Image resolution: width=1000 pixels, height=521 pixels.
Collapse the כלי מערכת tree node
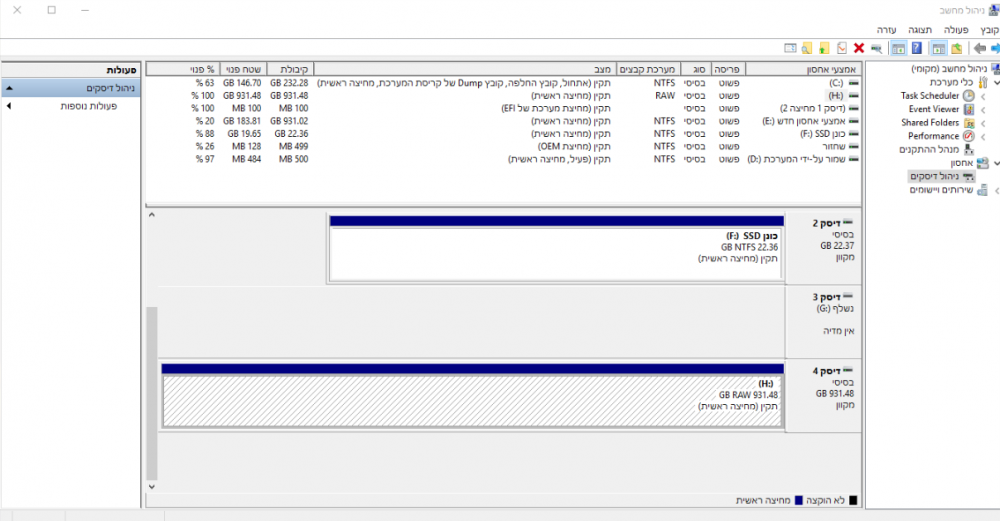pyautogui.click(x=996, y=82)
